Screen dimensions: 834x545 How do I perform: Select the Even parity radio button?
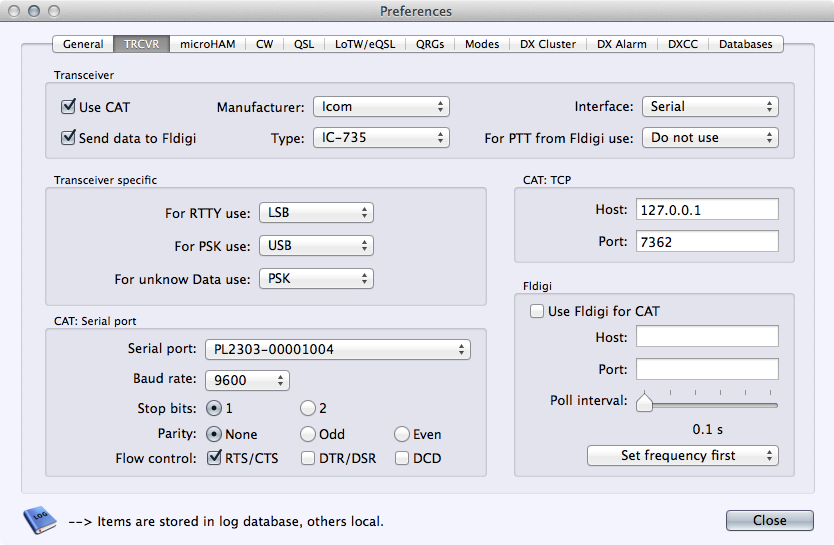pyautogui.click(x=402, y=434)
